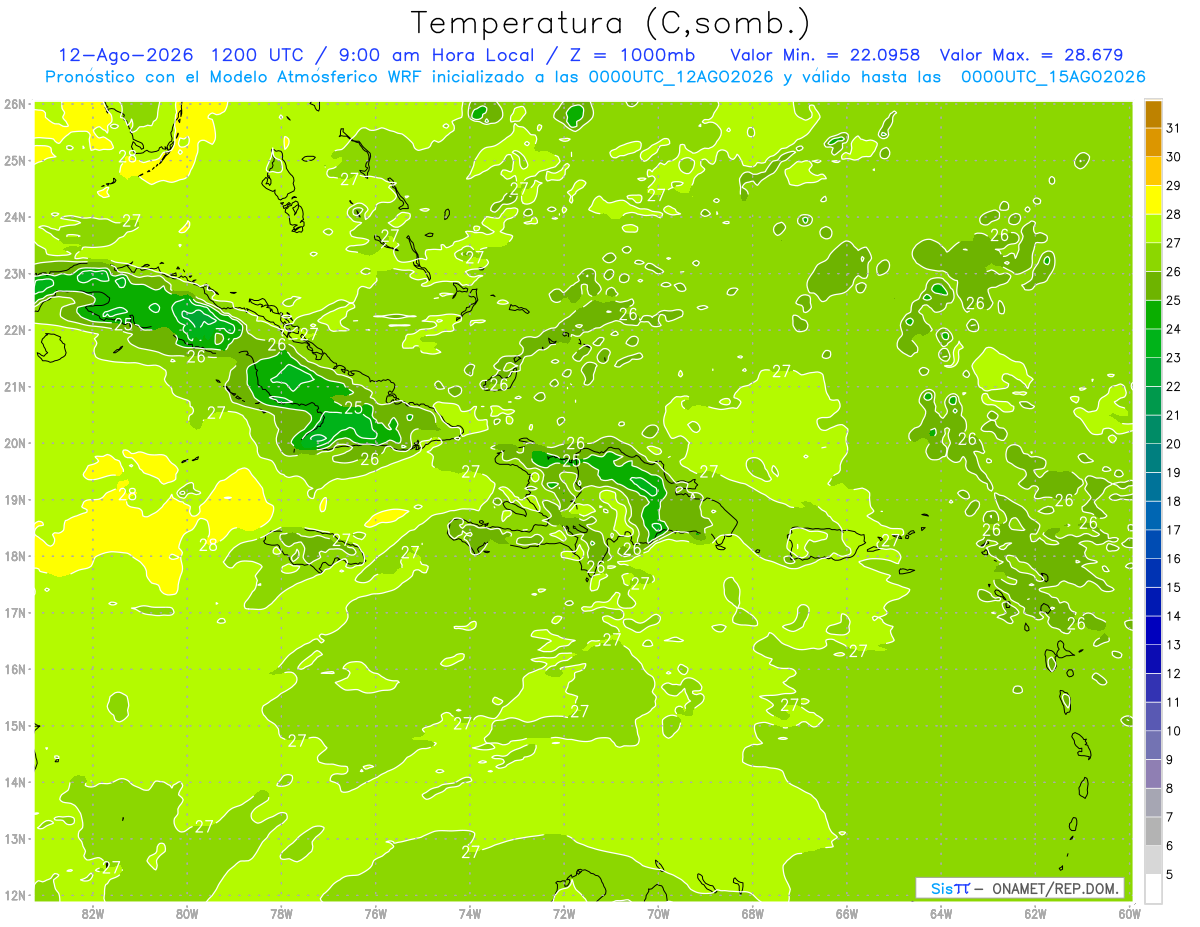Click the legend scale value "22"
Image resolution: width=1200 pixels, height=927 pixels.
coord(1173,387)
